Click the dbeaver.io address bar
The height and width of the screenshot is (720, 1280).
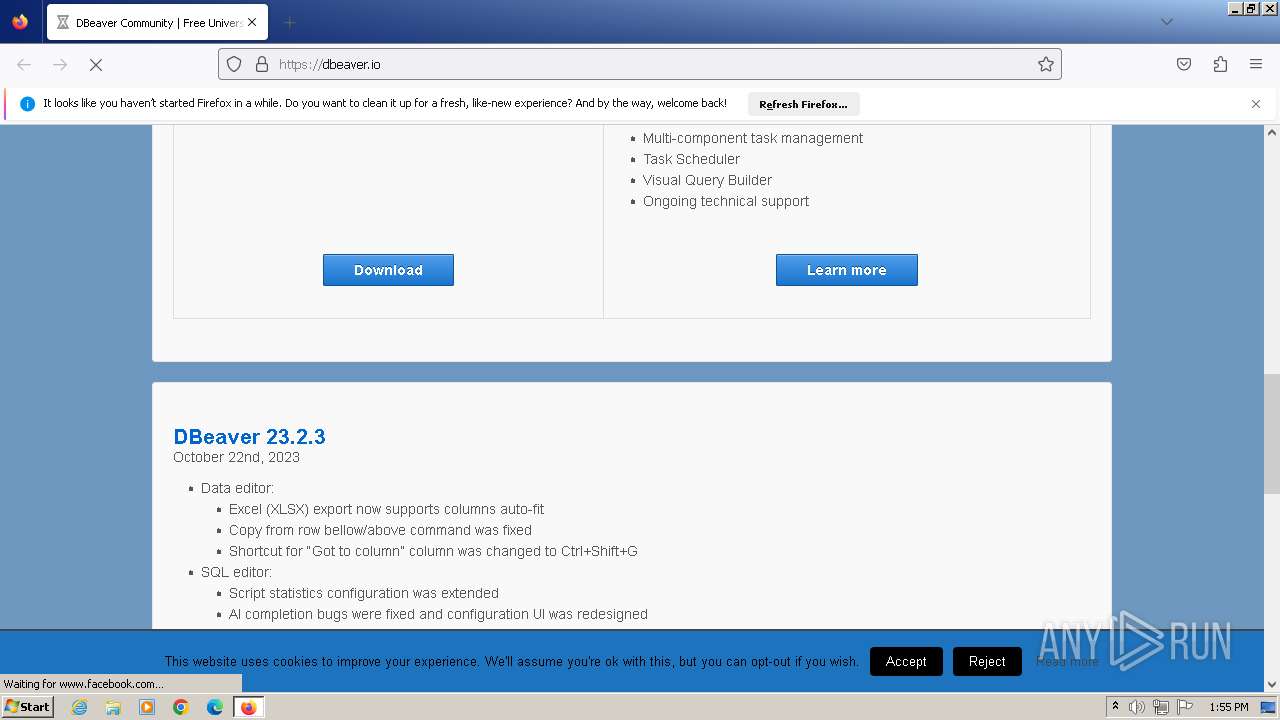[x=640, y=64]
